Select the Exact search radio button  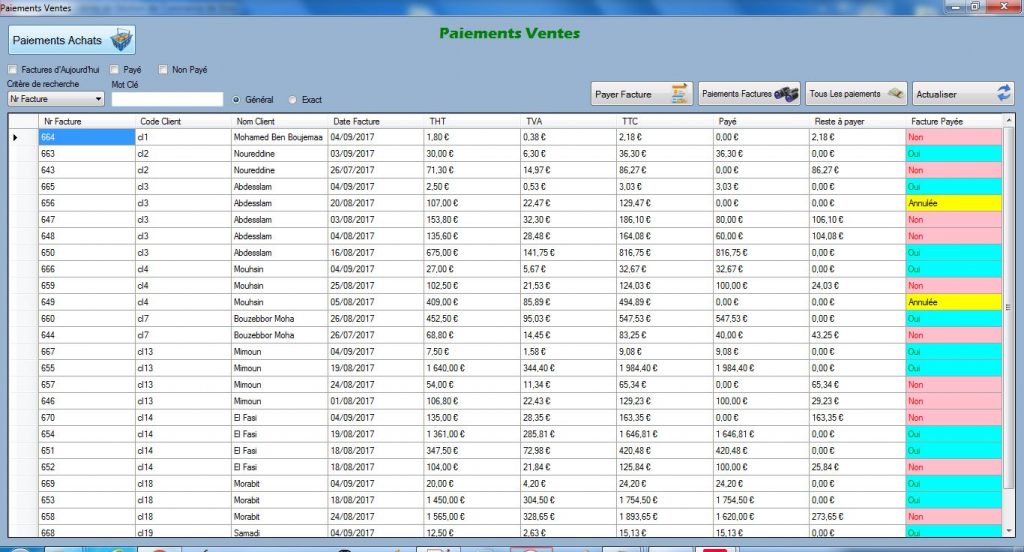293,100
